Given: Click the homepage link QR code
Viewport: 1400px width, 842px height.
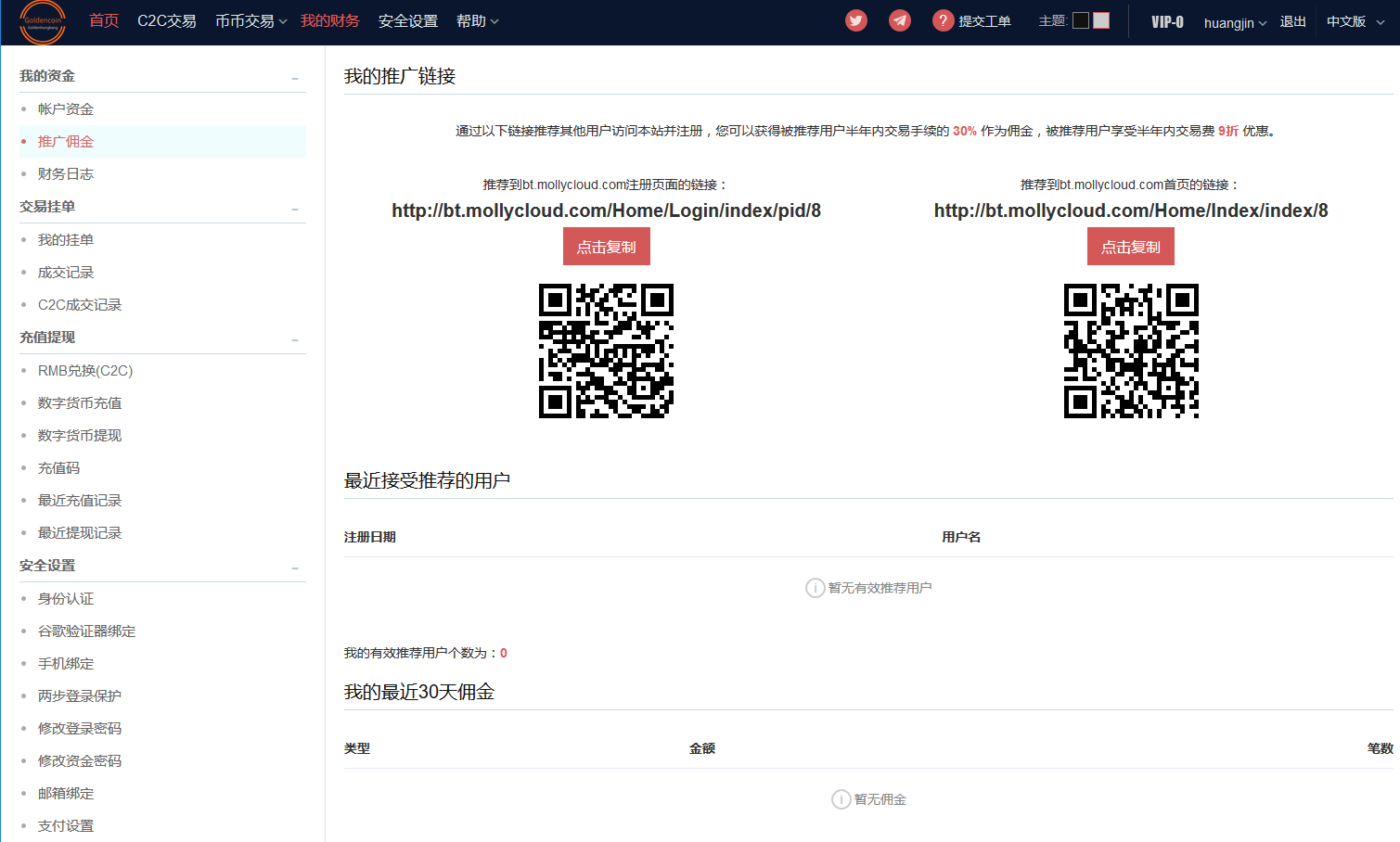Looking at the screenshot, I should click(x=1130, y=351).
